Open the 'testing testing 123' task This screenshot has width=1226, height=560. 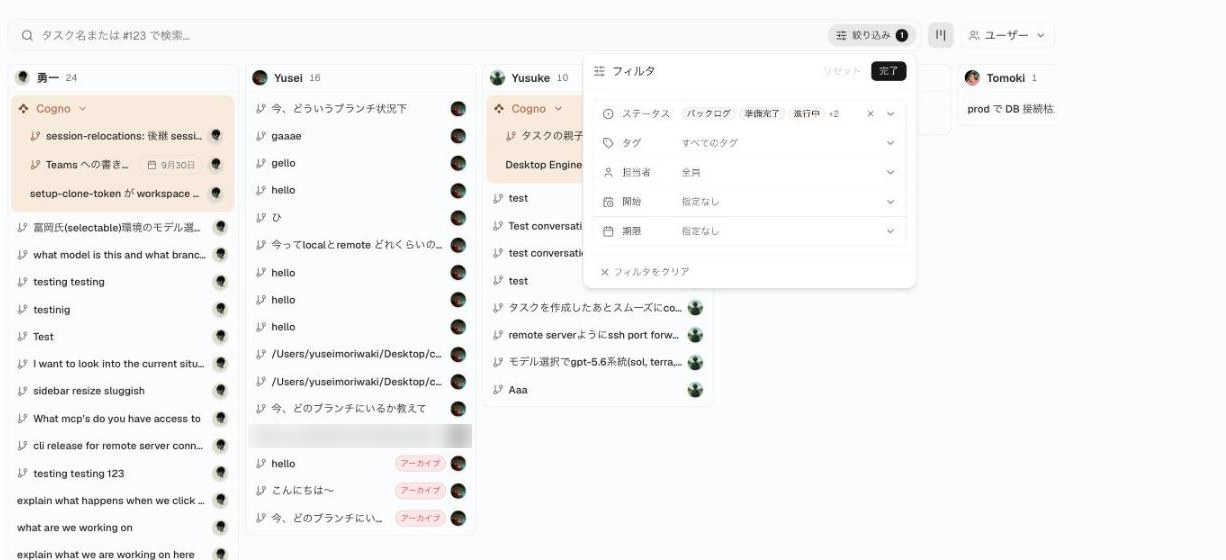click(124, 474)
